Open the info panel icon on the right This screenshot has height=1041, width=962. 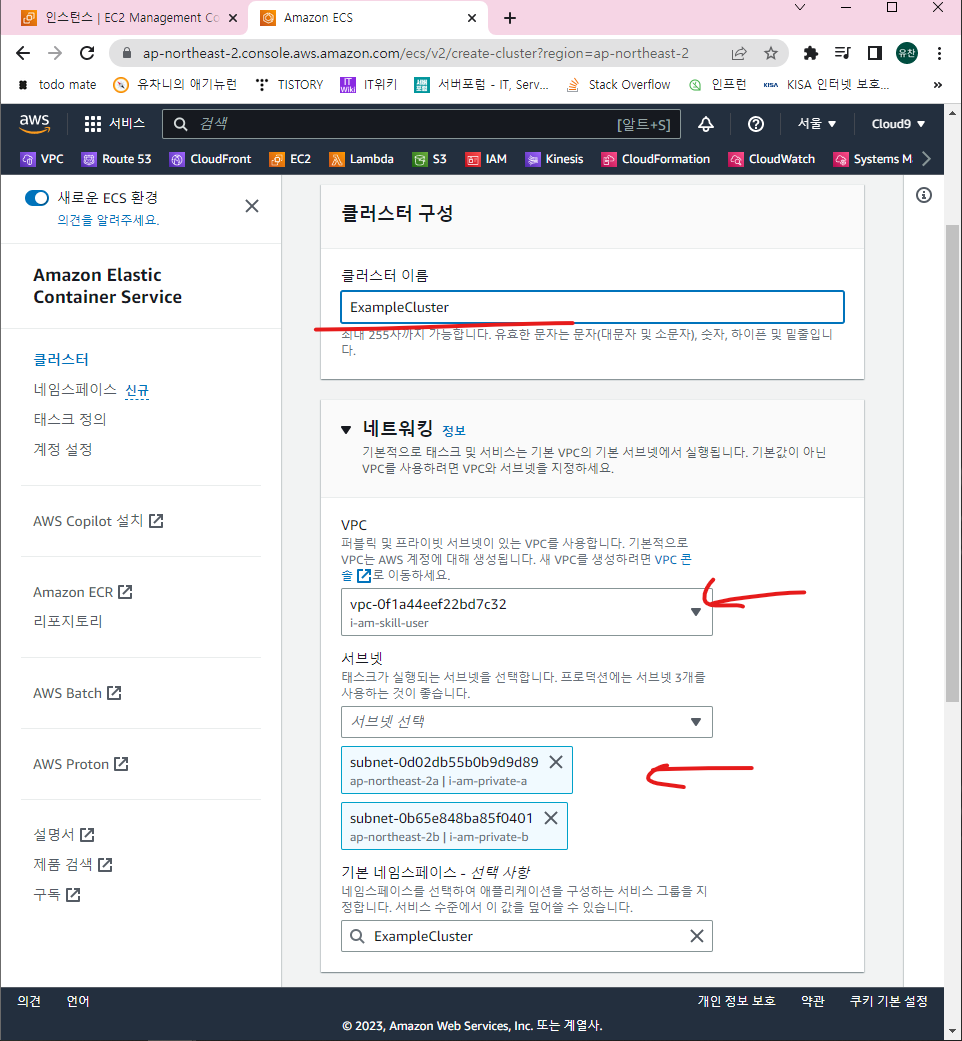[923, 195]
